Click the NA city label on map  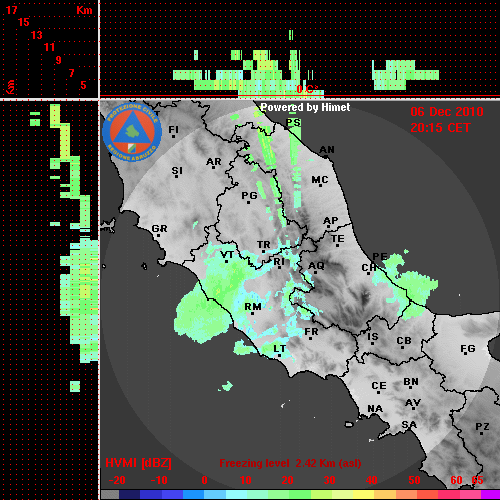pos(375,409)
